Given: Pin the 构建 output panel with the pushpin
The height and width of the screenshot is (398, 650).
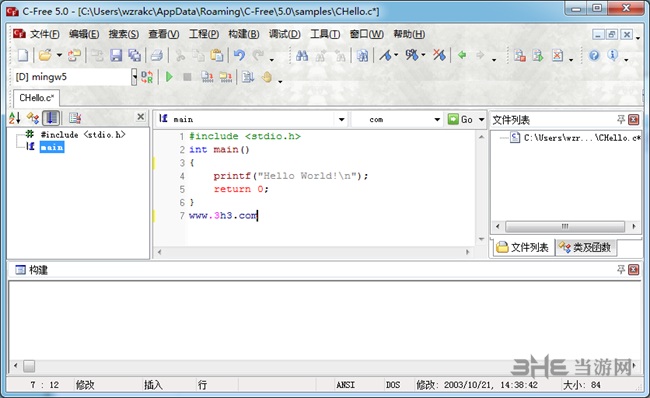Looking at the screenshot, I should coord(621,270).
